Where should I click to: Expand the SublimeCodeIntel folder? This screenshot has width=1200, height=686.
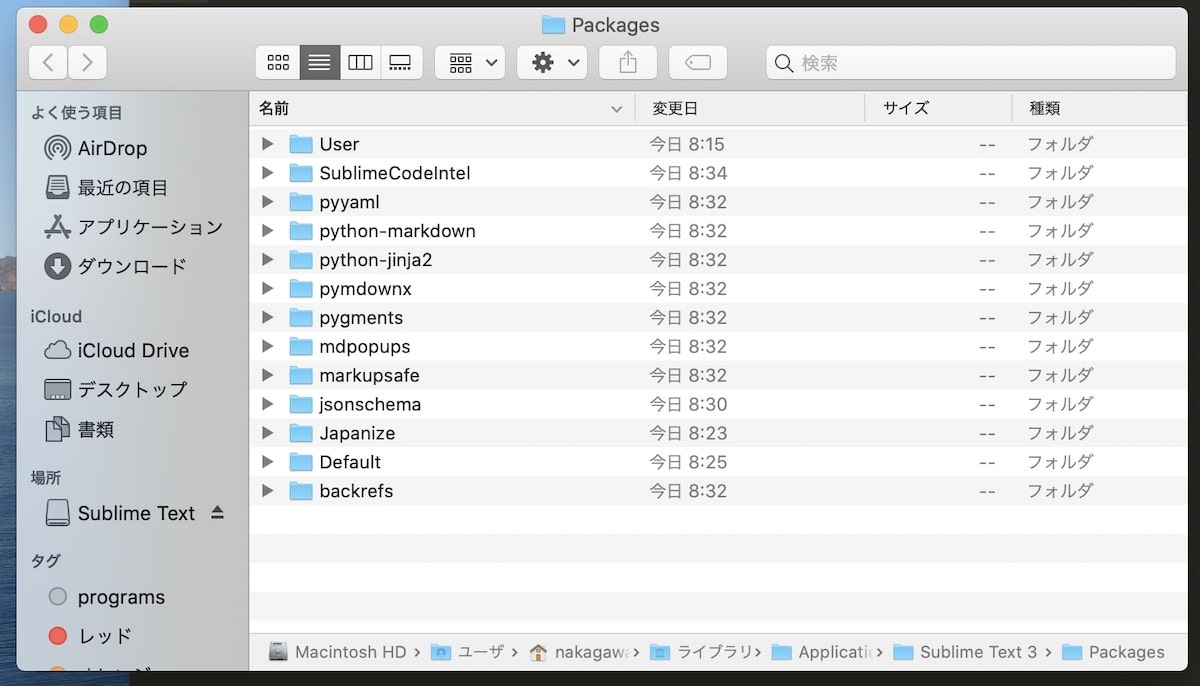point(267,173)
